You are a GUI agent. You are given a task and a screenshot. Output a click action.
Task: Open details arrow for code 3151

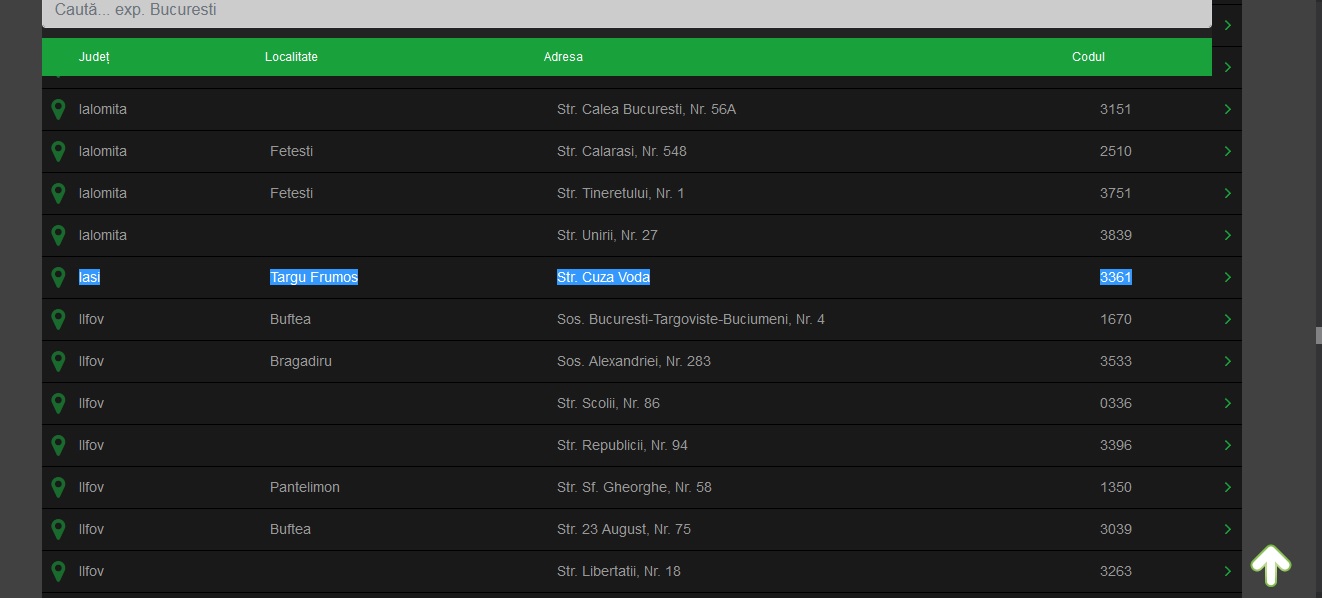pos(1228,109)
